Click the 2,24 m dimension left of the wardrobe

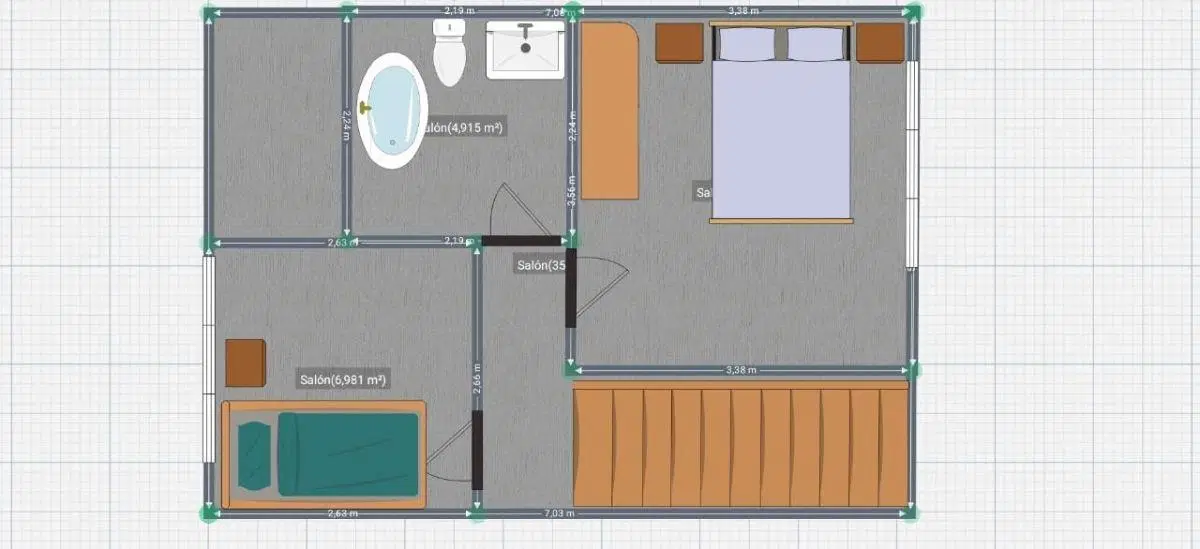pos(571,125)
